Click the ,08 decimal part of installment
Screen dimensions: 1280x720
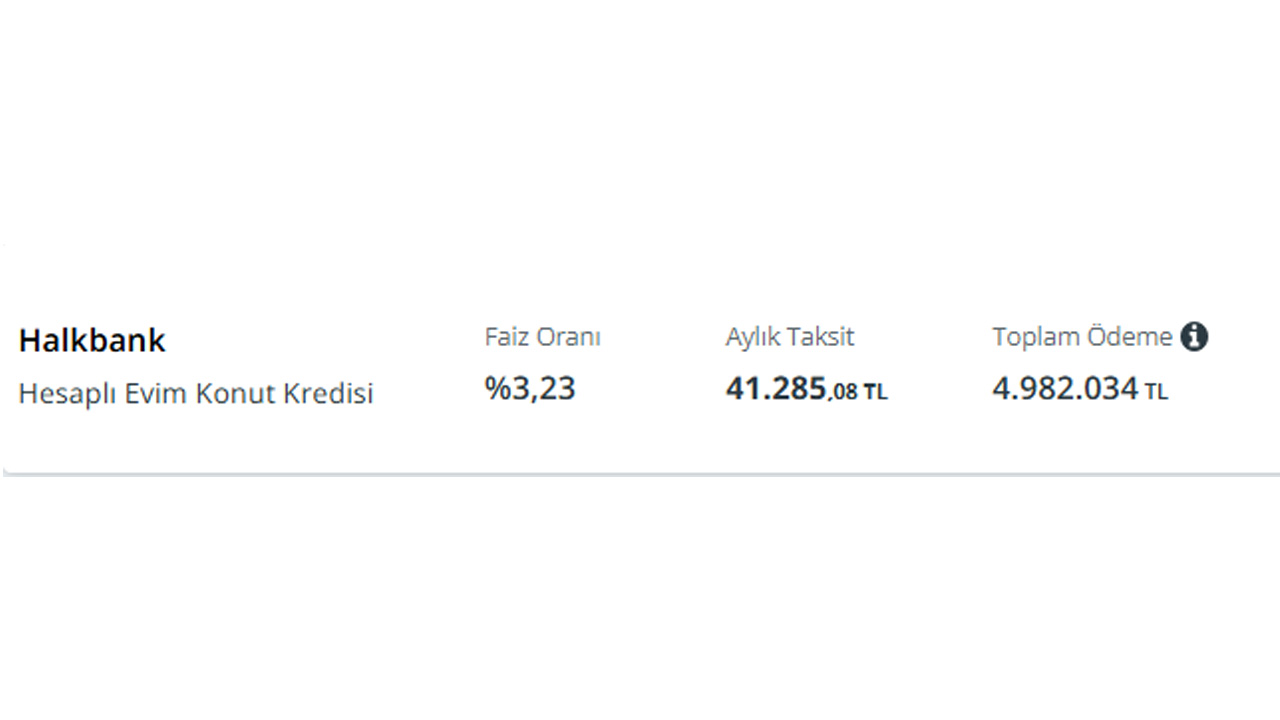[x=843, y=393]
